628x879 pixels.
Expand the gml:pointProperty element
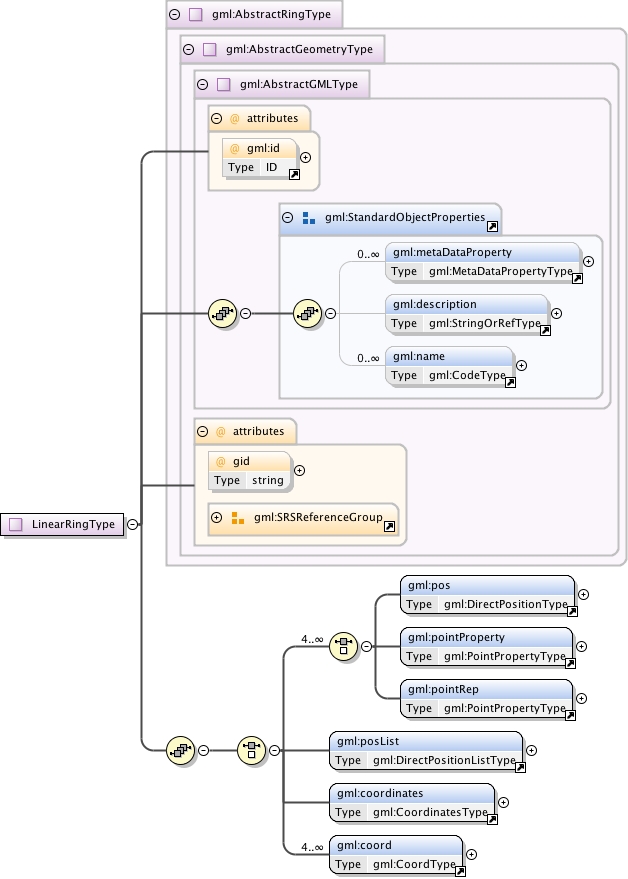tap(581, 646)
